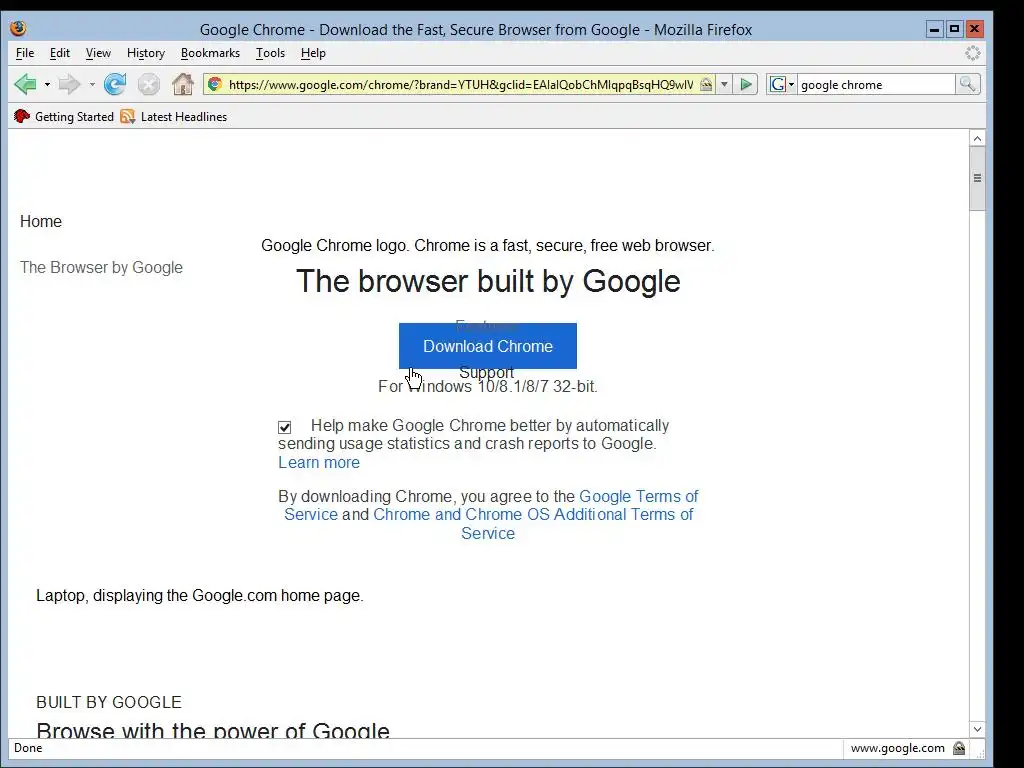1024x768 pixels.
Task: Open the History menu
Action: click(146, 53)
